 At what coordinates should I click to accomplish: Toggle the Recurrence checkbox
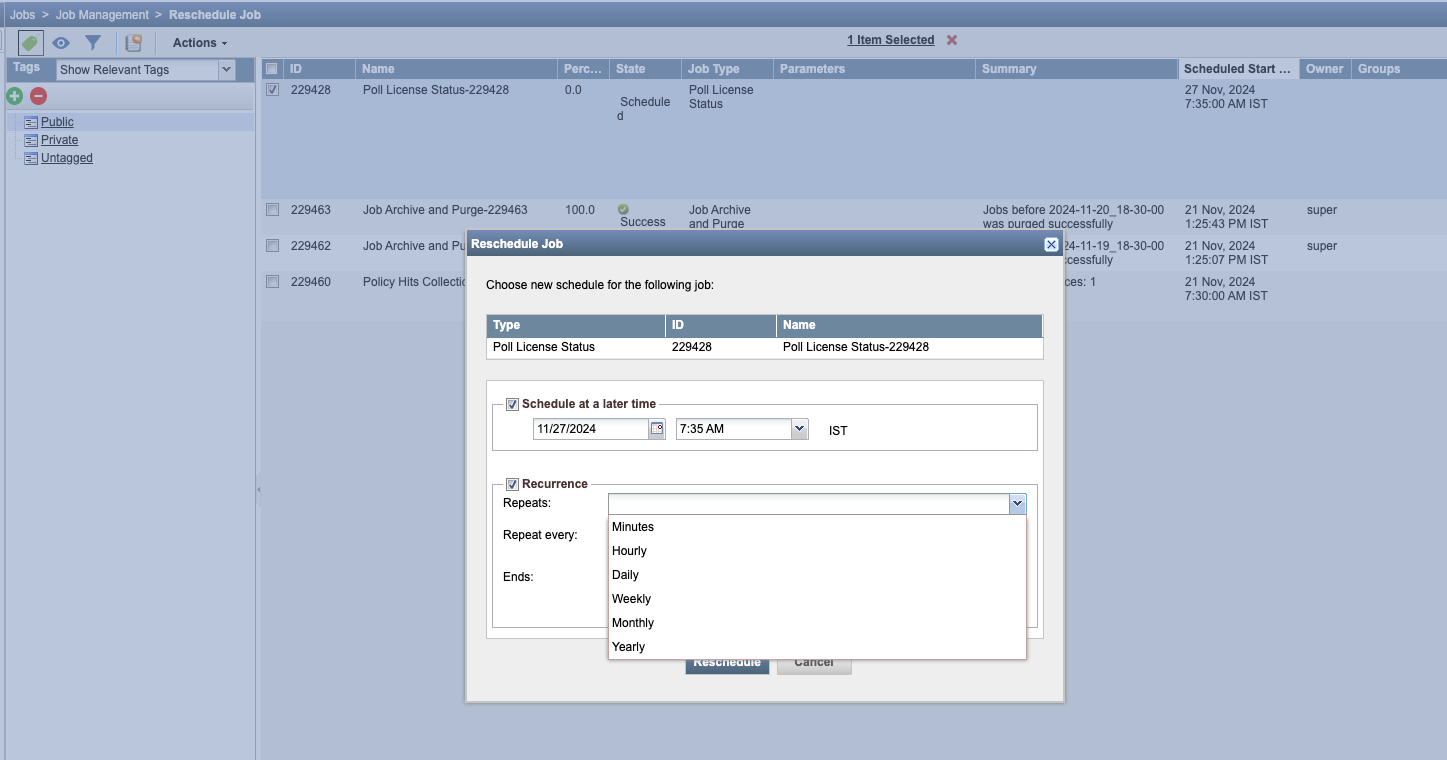click(512, 484)
